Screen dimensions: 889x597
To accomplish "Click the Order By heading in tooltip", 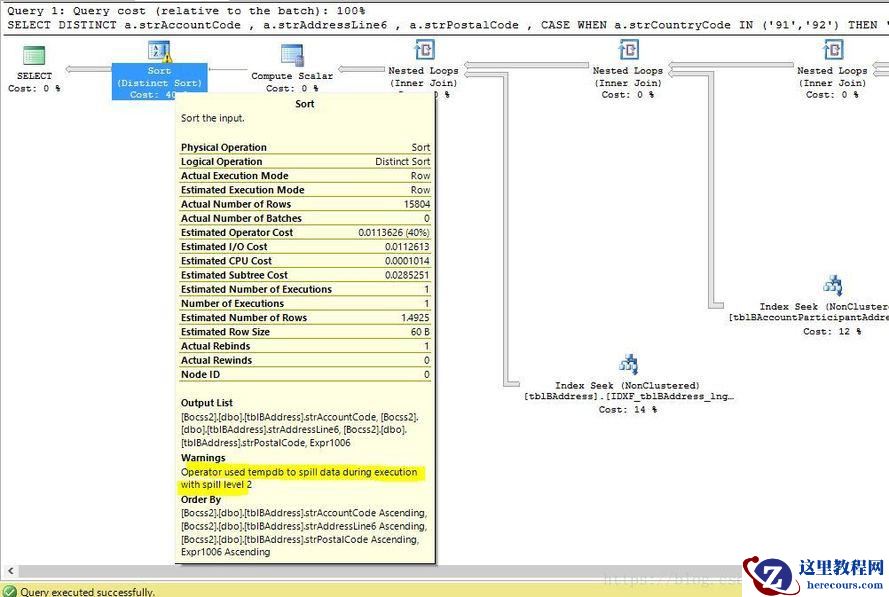I will click(201, 499).
